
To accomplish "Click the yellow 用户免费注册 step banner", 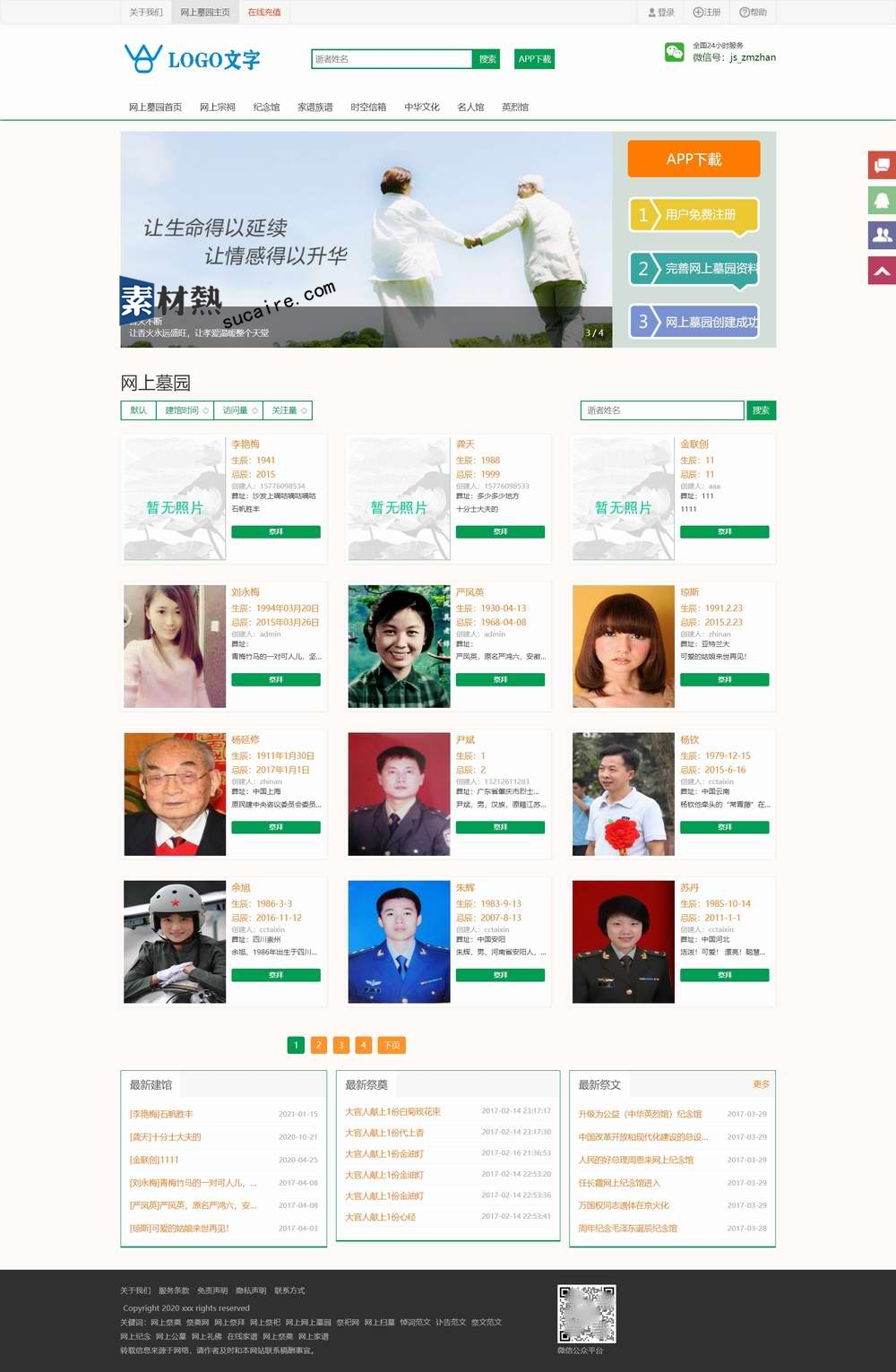I will 694,215.
